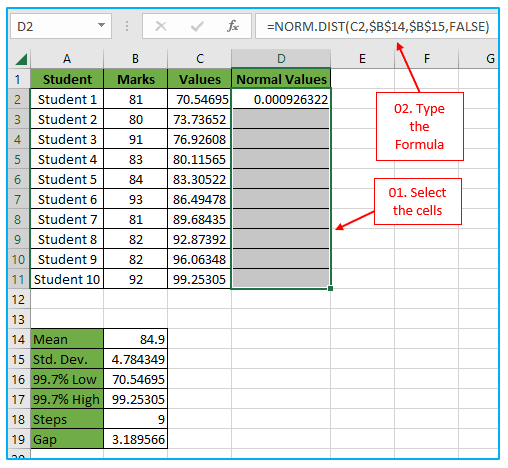The image size is (508, 468).
Task: Click cell containing 0.000926322
Action: 281,99
